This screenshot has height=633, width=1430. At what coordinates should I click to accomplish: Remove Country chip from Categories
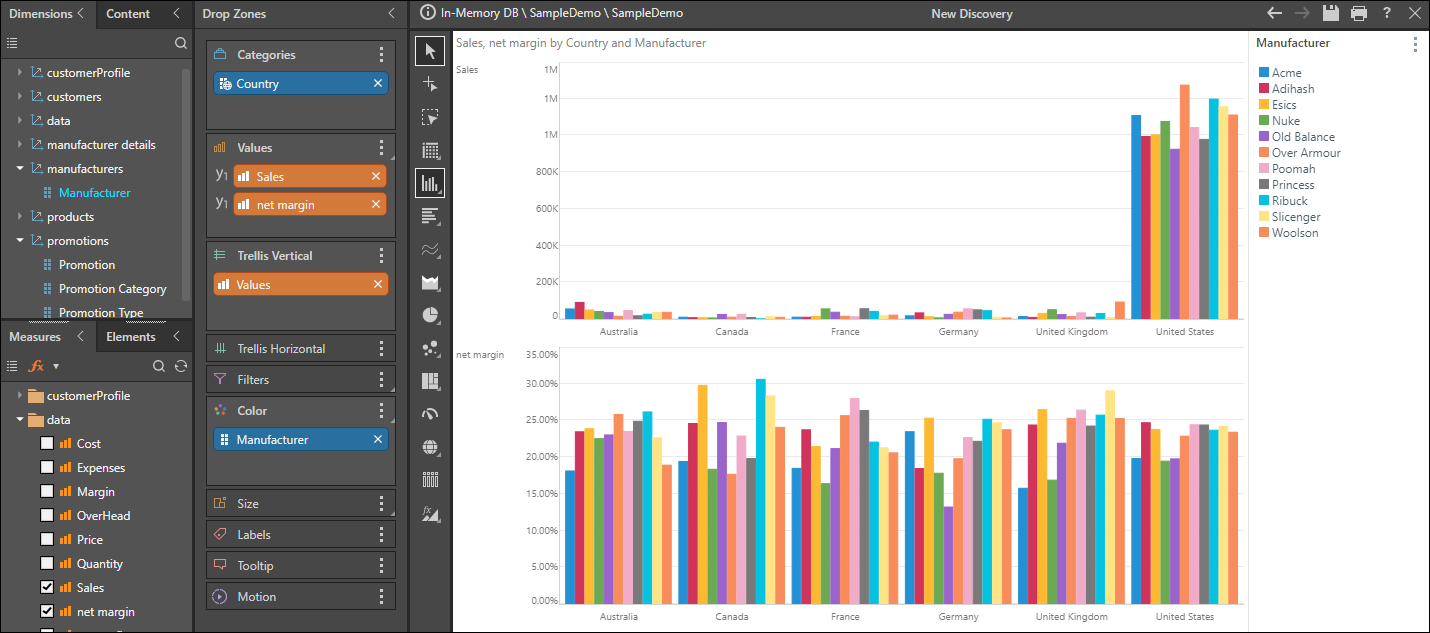[378, 84]
